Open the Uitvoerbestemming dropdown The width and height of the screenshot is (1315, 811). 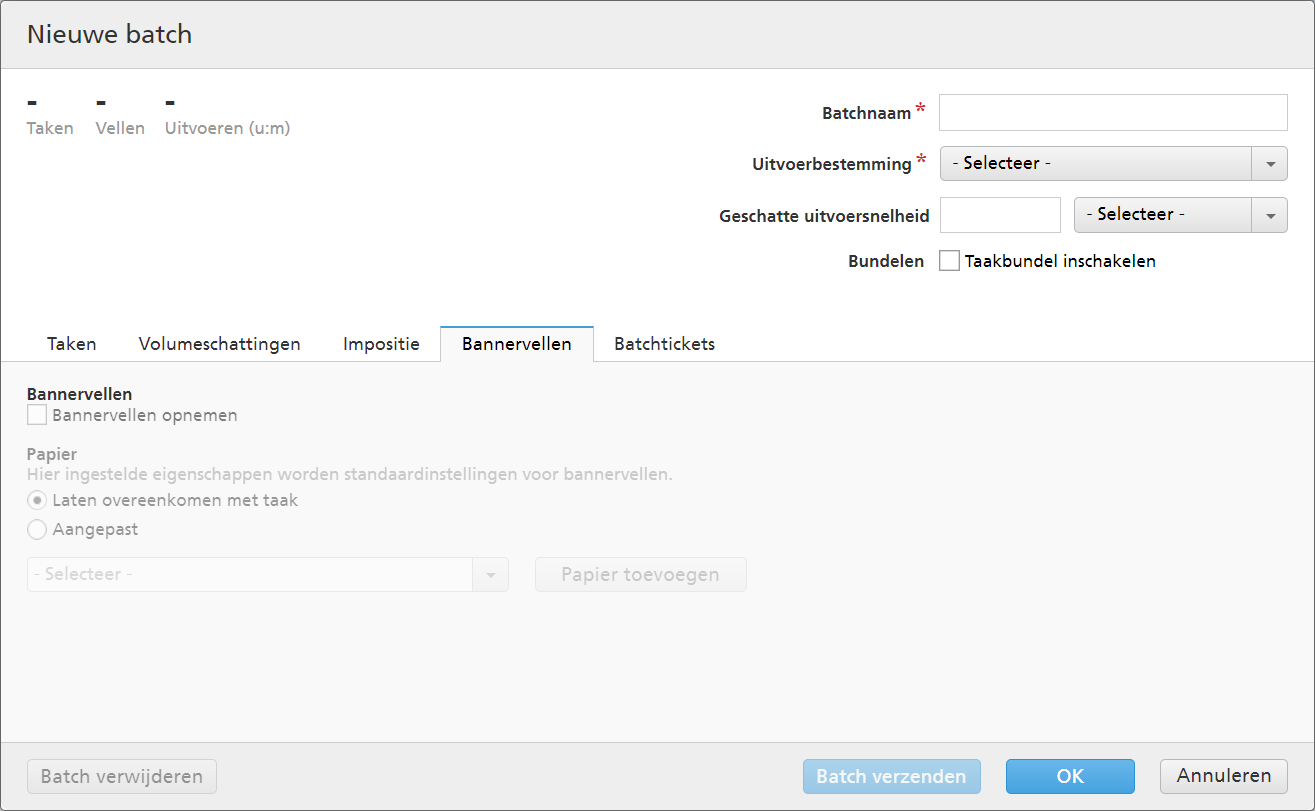(1096, 163)
